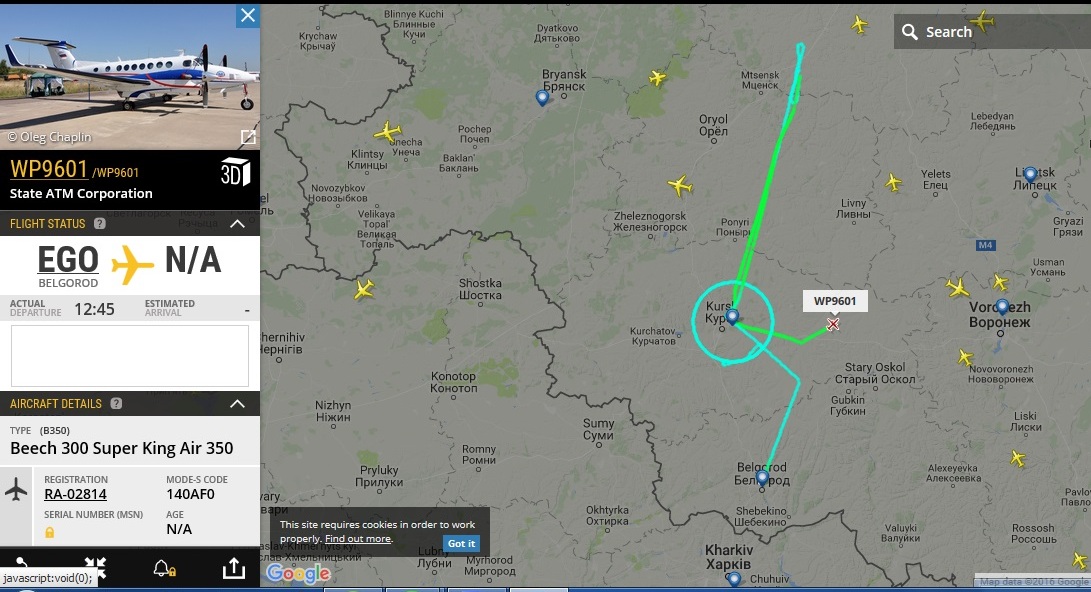Screen dimensions: 1091x592
Task: Click the share upload icon
Action: tap(234, 568)
